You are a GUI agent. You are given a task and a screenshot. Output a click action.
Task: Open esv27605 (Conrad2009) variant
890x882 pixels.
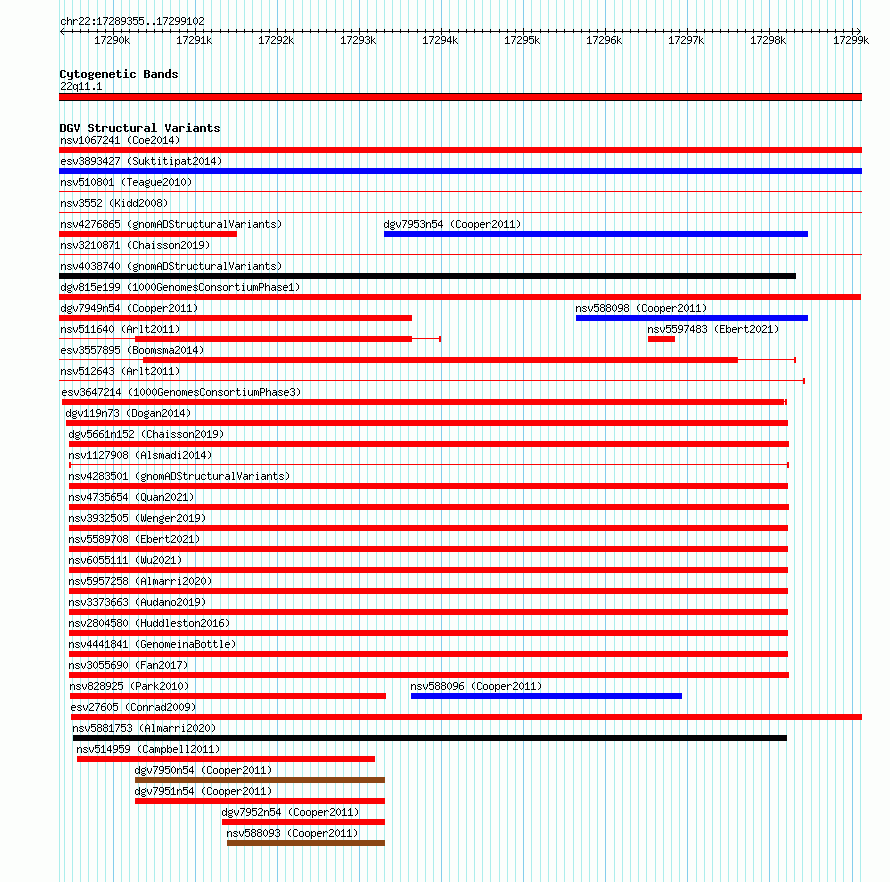[133, 707]
